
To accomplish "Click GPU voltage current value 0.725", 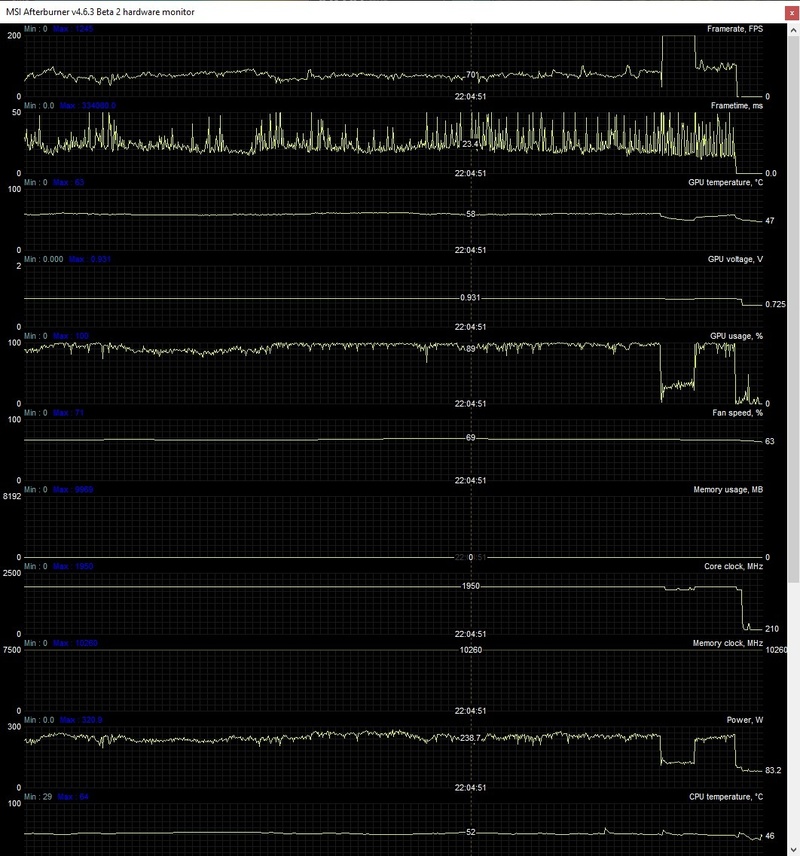I will click(775, 305).
